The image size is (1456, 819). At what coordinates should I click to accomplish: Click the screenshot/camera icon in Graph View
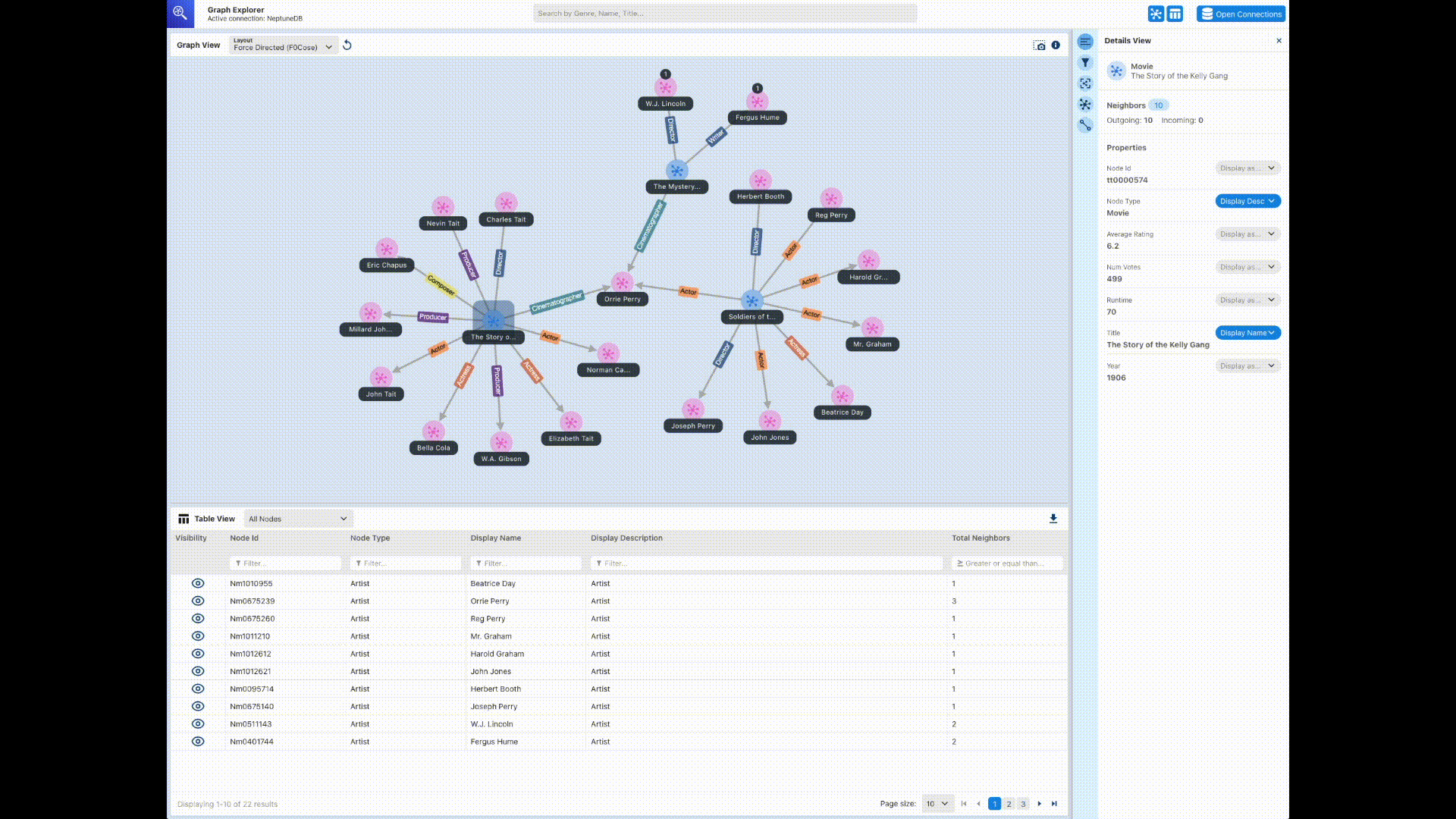tap(1039, 45)
